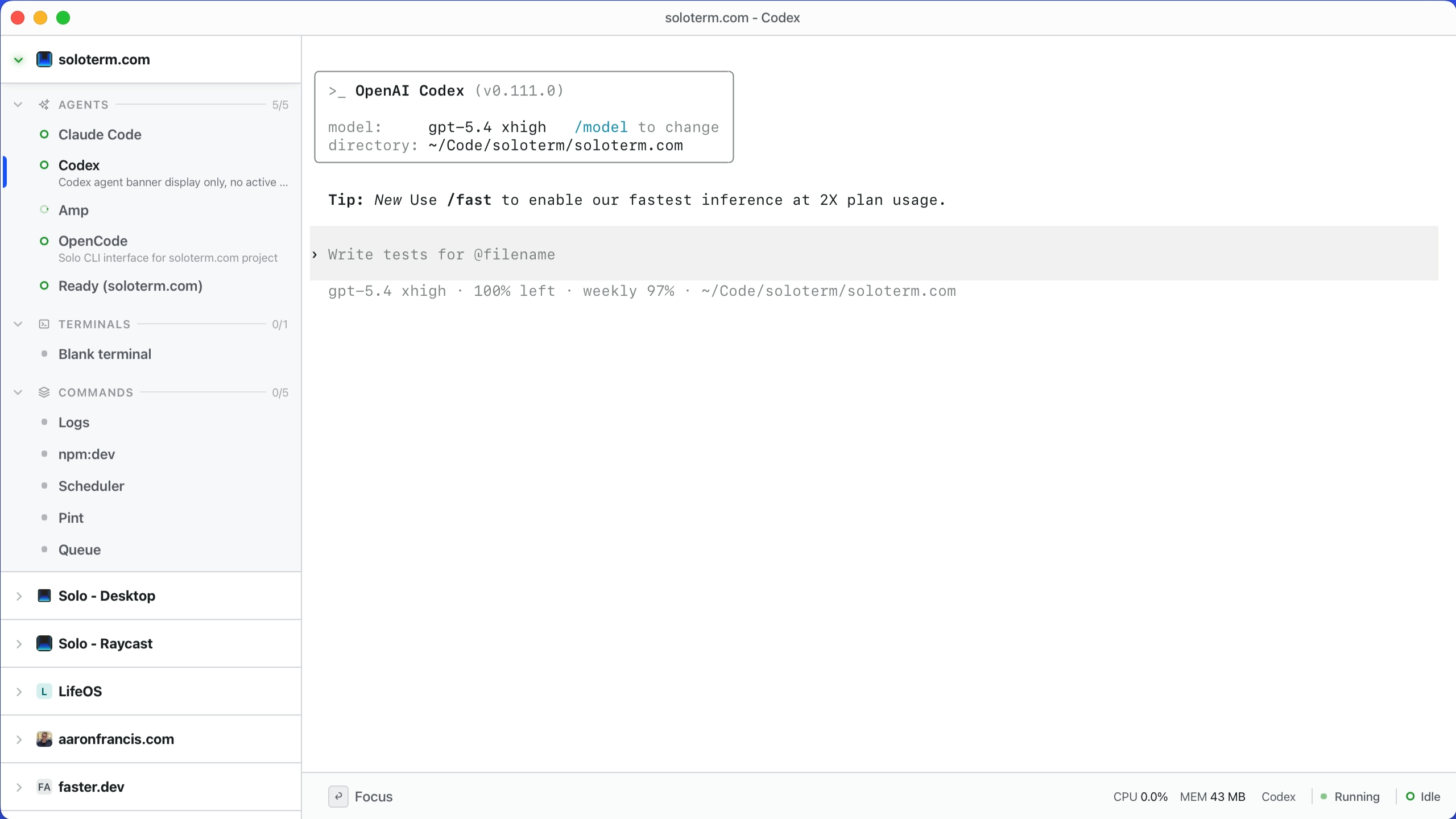The height and width of the screenshot is (819, 1456).
Task: Click the Commands stack icon
Action: click(x=44, y=392)
